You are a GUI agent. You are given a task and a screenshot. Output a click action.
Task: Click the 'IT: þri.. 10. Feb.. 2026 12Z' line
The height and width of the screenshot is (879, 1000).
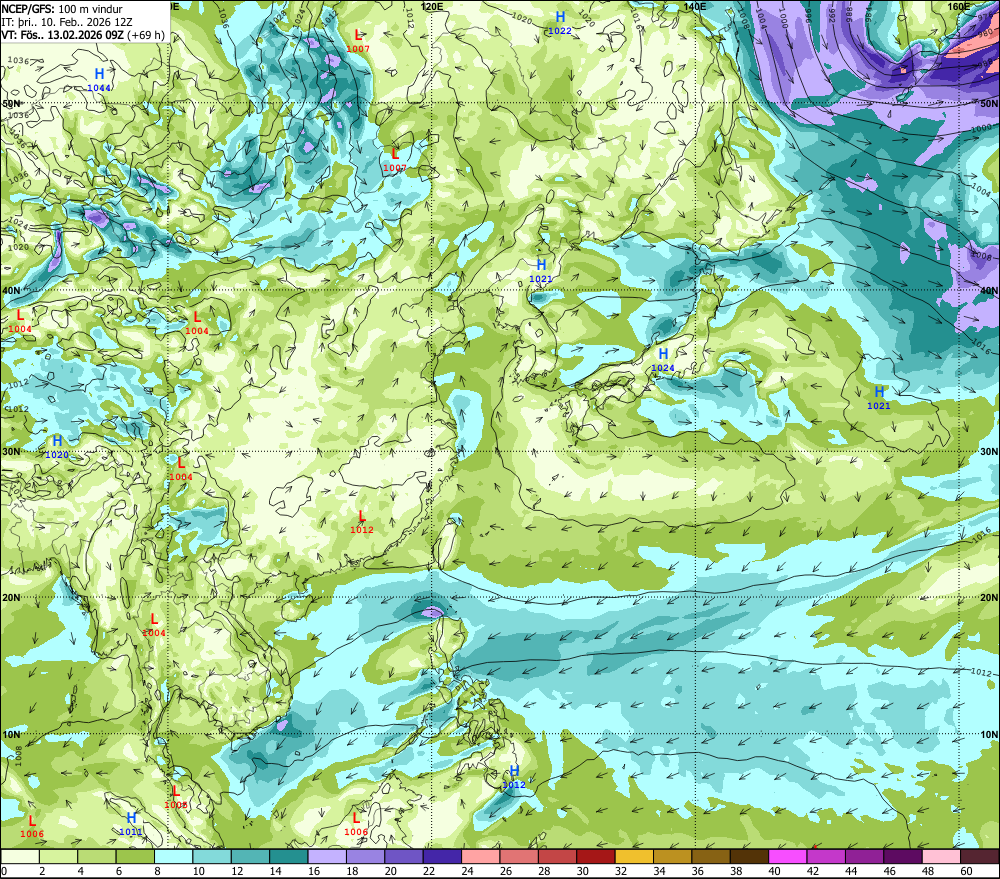(x=67, y=22)
